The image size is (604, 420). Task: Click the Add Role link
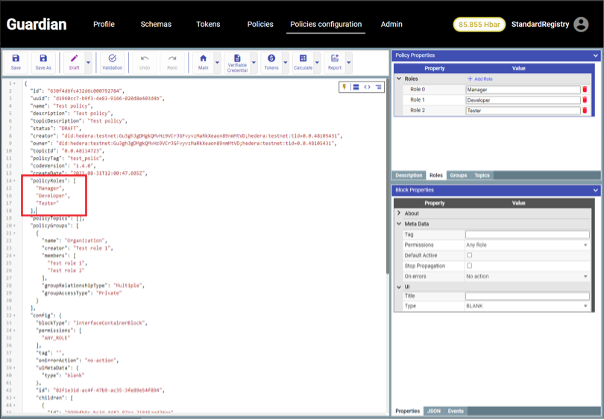tap(481, 78)
